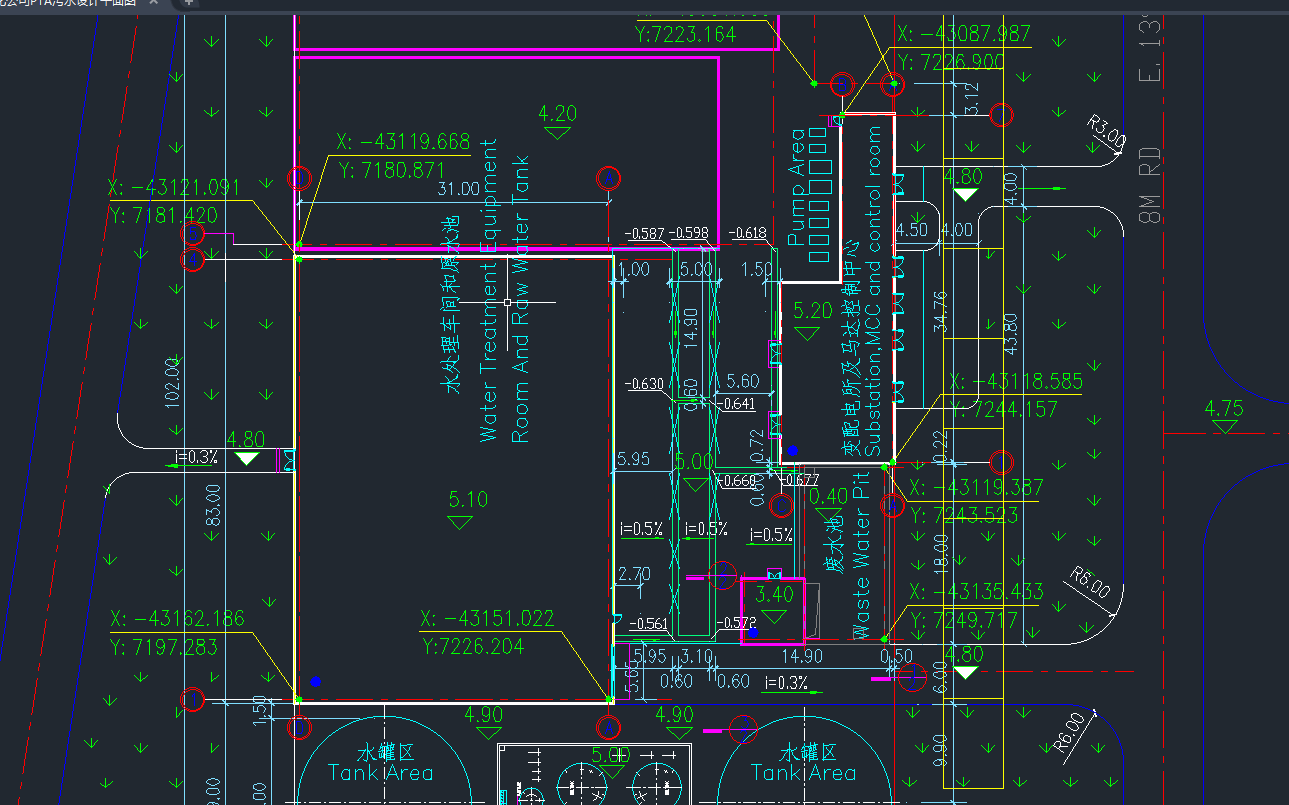Click the Pump Area label
This screenshot has width=1289, height=805.
(797, 187)
